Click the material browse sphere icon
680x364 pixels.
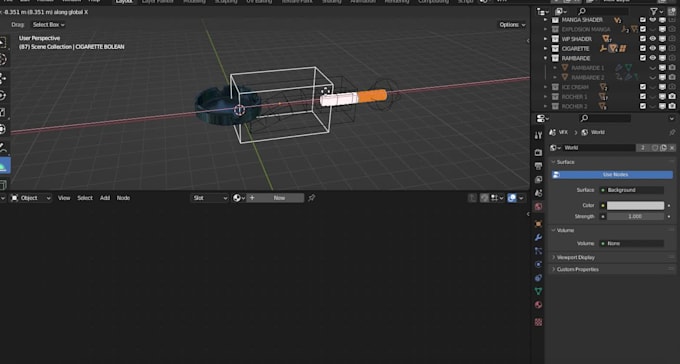[238, 198]
